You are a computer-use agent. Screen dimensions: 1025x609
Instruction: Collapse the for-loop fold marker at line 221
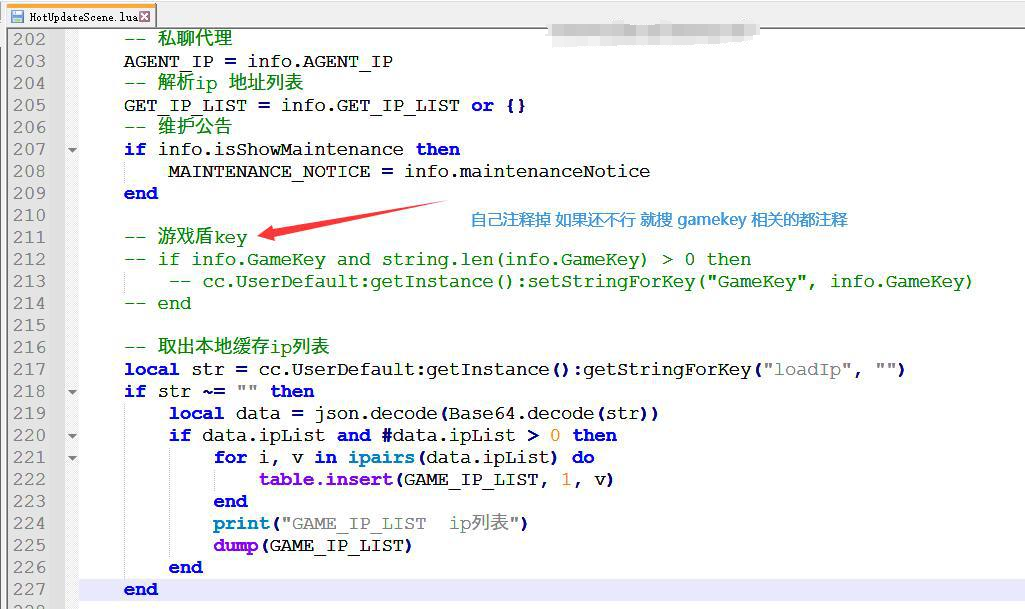coord(72,458)
